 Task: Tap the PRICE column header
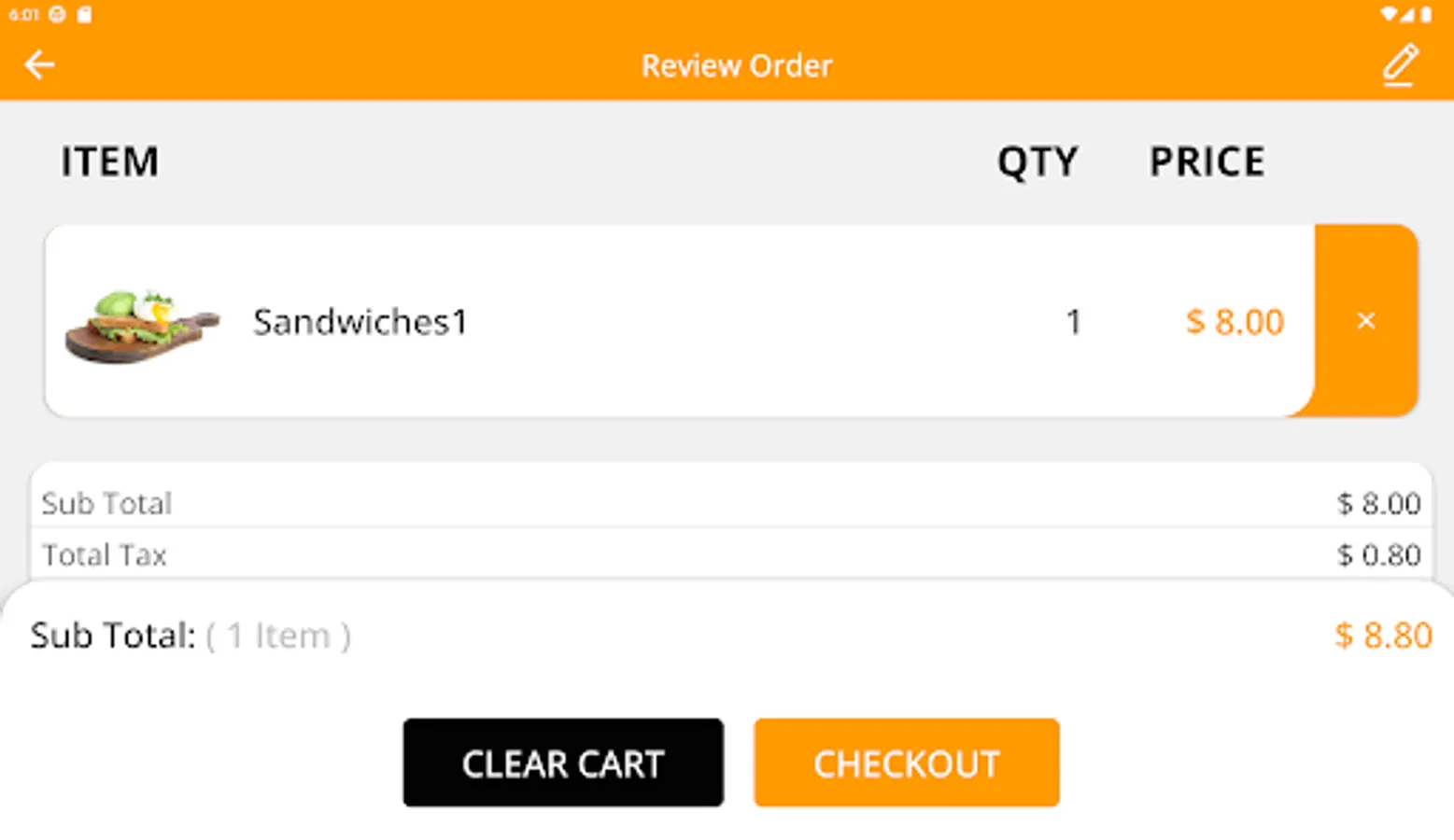1207,161
